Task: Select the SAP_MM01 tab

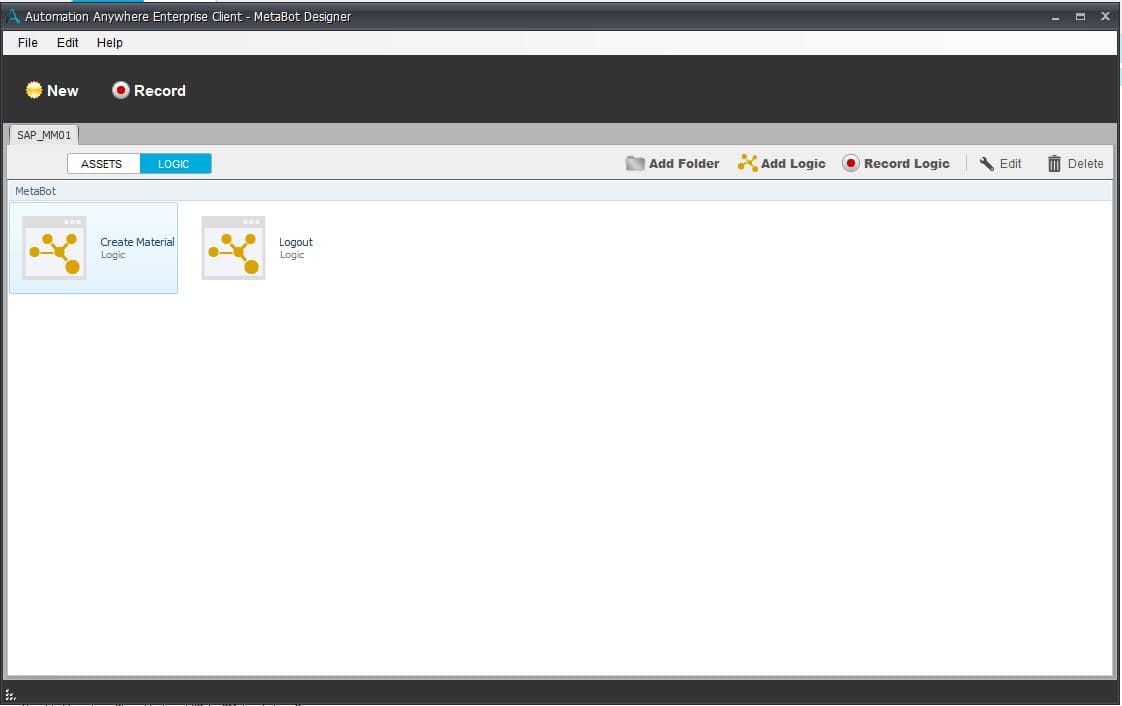Action: tap(44, 134)
